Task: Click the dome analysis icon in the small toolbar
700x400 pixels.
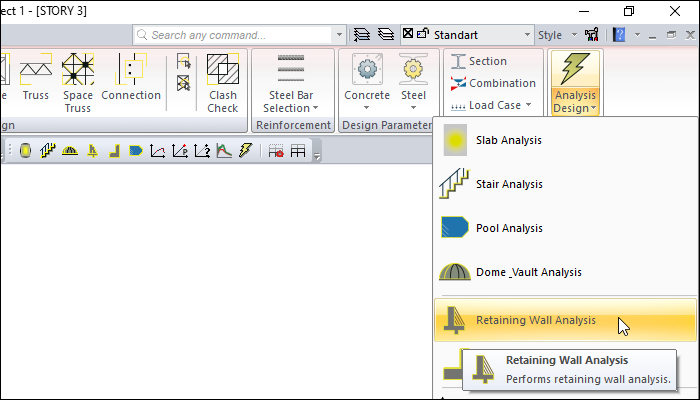Action: [70, 151]
